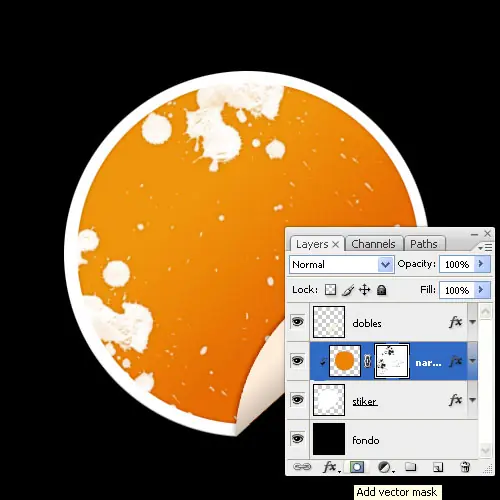Lock position move icon
The width and height of the screenshot is (500, 500).
coord(365,290)
